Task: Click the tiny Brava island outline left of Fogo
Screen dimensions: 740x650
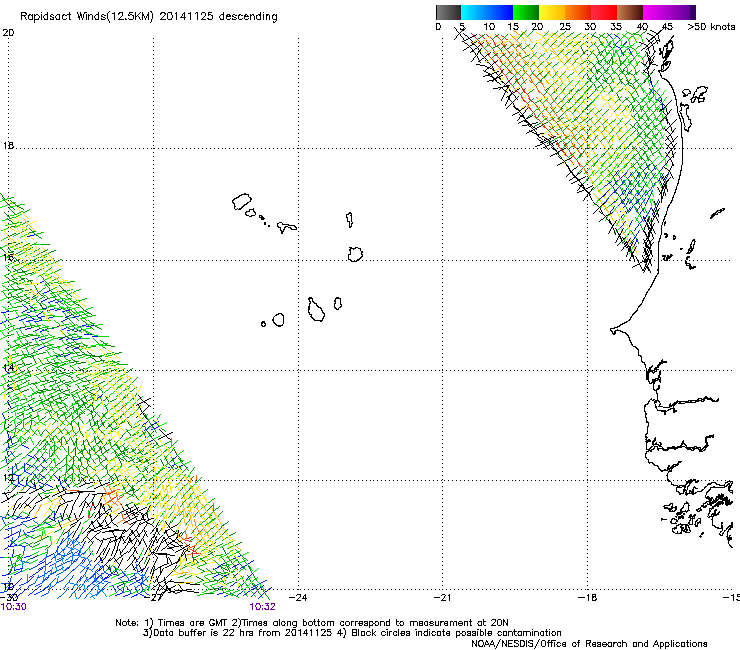Action: coord(263,324)
